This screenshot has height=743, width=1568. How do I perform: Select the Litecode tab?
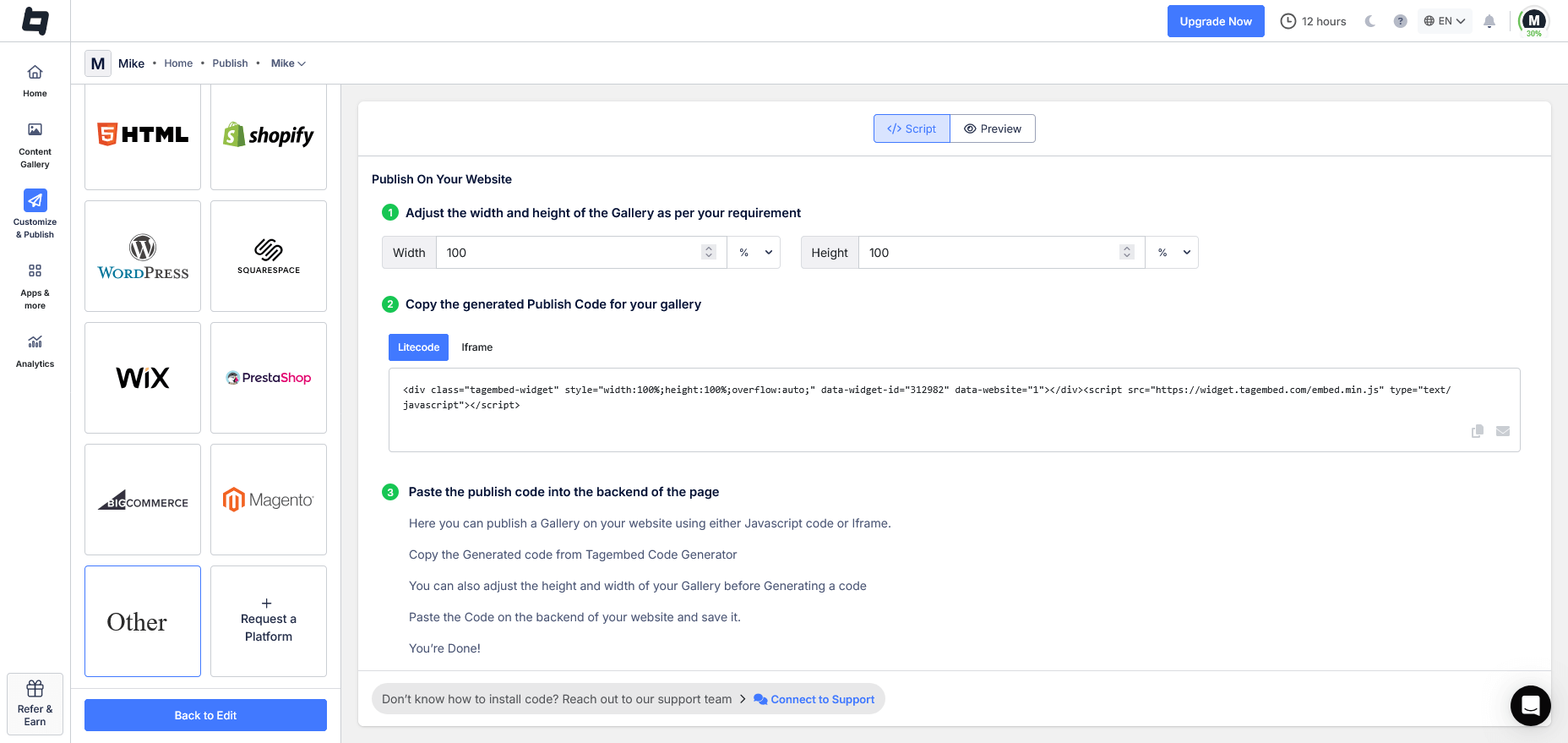418,347
